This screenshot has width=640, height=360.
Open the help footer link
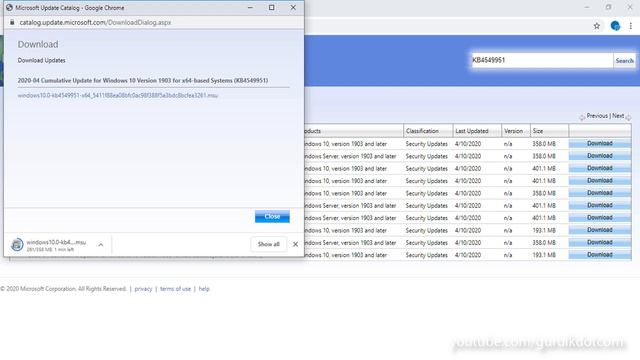204,289
